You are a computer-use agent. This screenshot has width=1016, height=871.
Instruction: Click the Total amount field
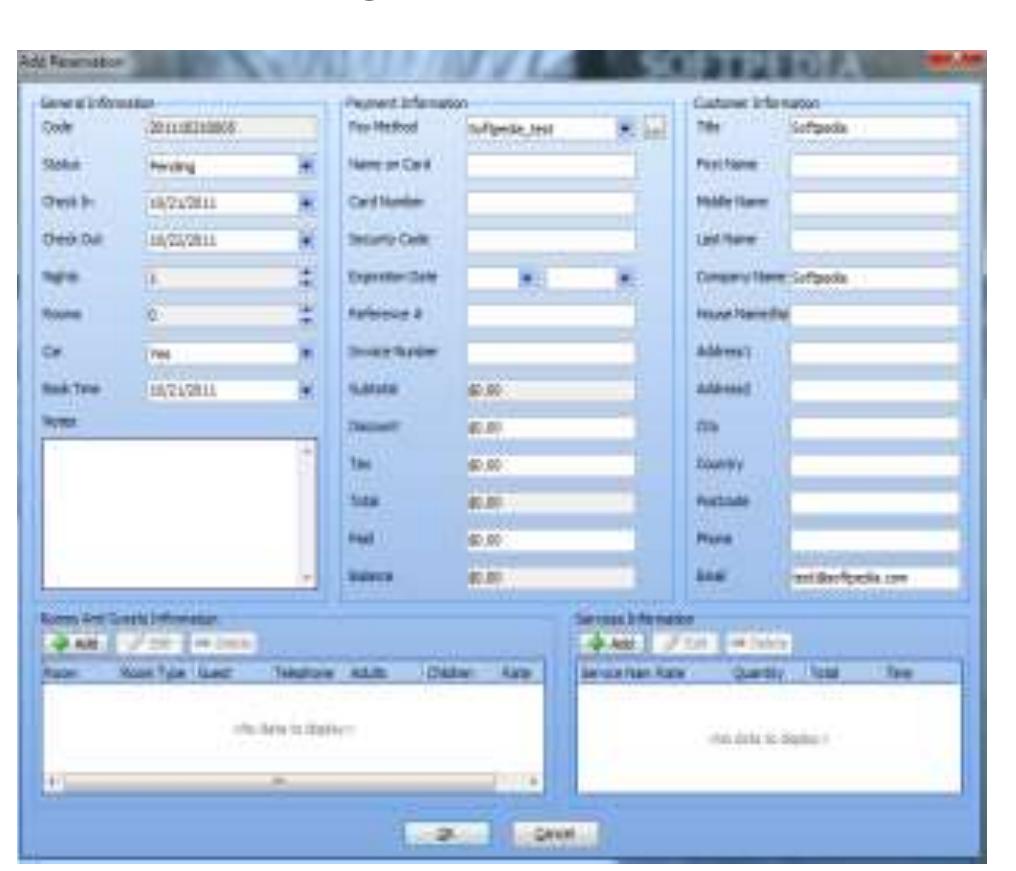pyautogui.click(x=551, y=502)
